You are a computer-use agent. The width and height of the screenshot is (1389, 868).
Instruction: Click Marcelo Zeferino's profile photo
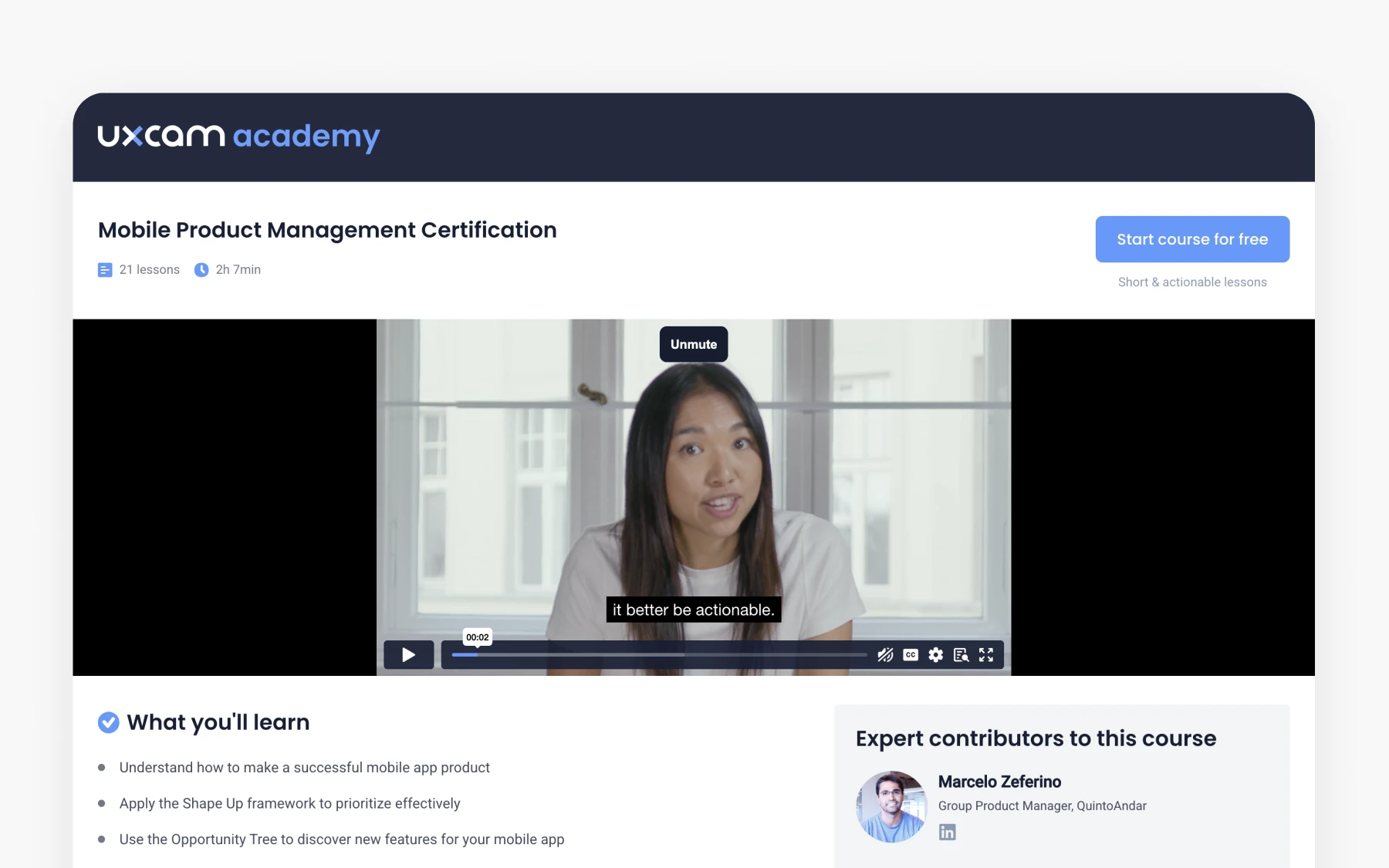pyautogui.click(x=891, y=806)
